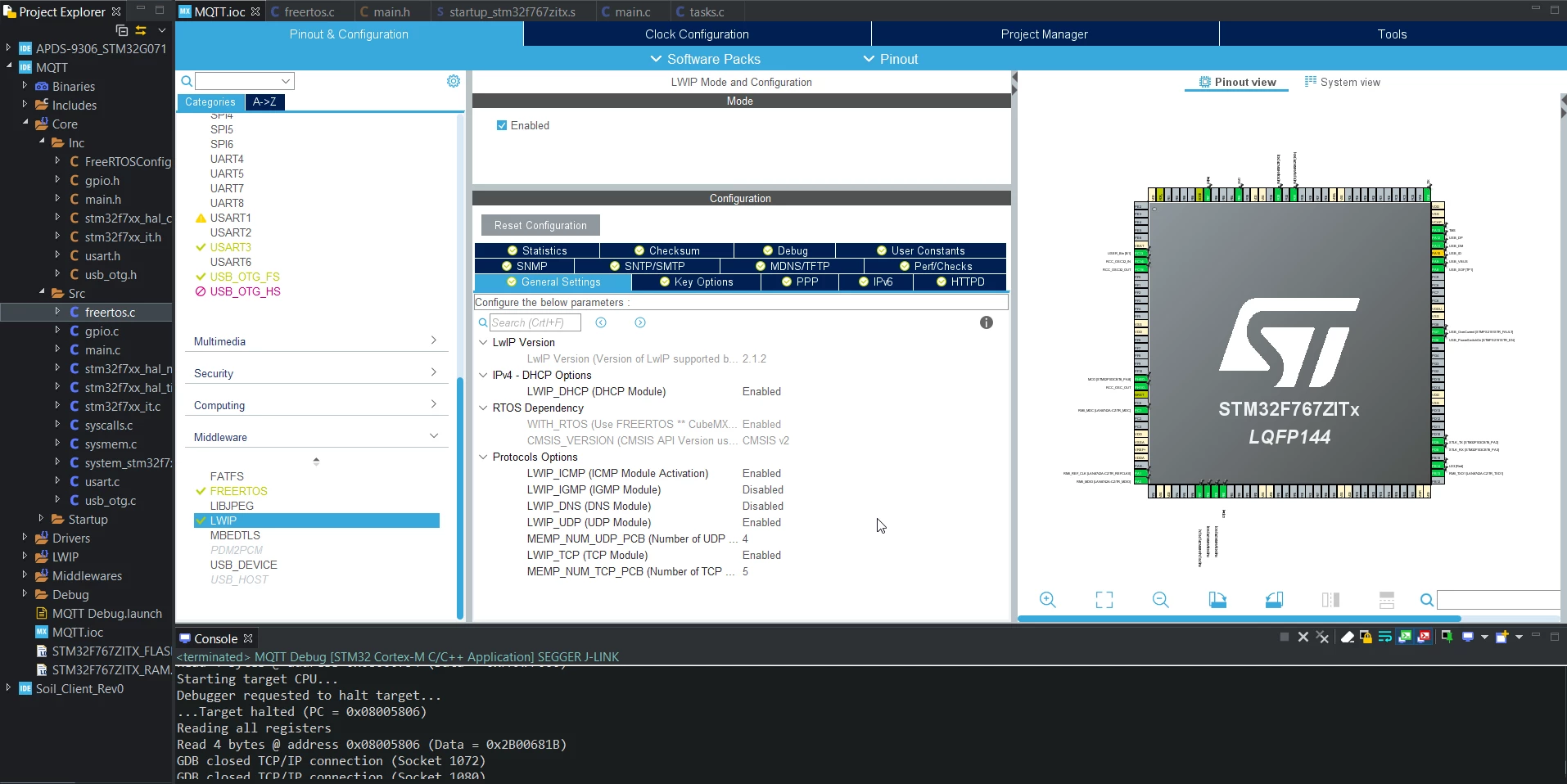Click the parameter search field
1567x784 pixels.
click(x=535, y=322)
